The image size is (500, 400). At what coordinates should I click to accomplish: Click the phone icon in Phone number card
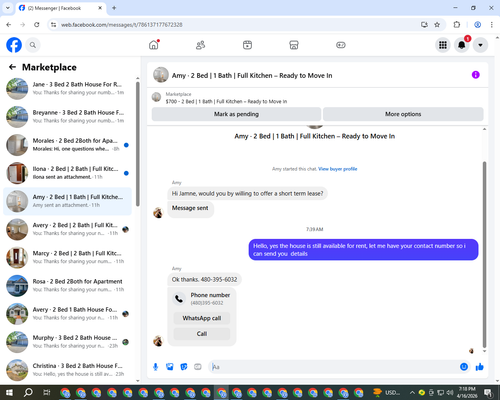[x=179, y=299]
